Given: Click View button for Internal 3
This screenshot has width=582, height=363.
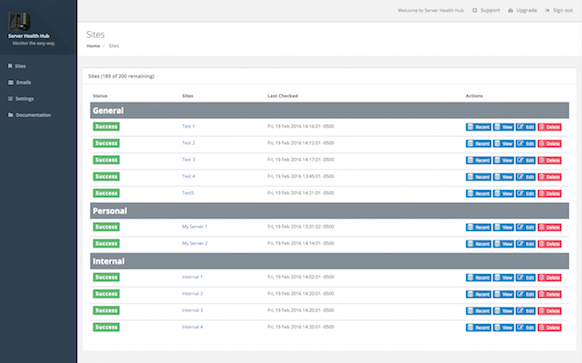Looking at the screenshot, I should point(503,311).
